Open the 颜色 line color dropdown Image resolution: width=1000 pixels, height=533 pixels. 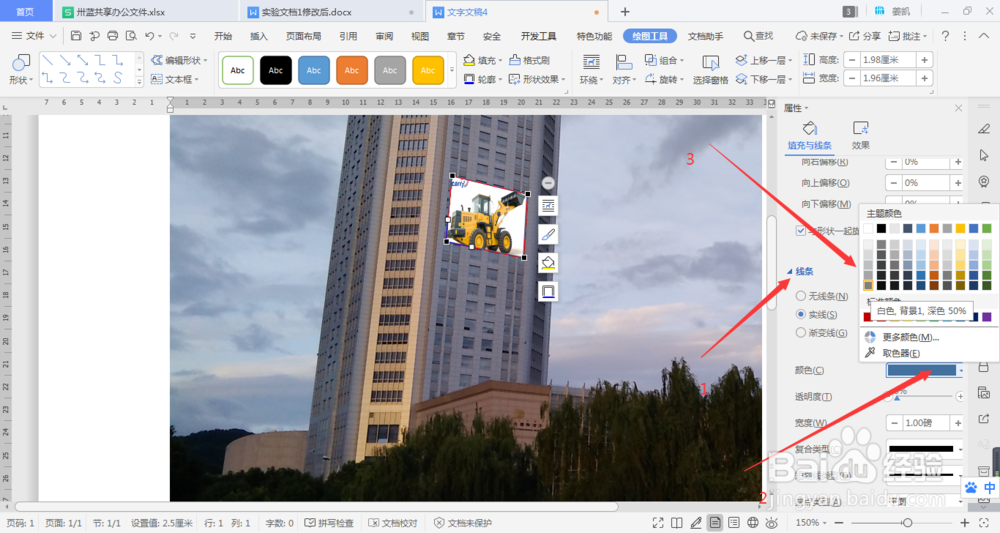click(925, 370)
